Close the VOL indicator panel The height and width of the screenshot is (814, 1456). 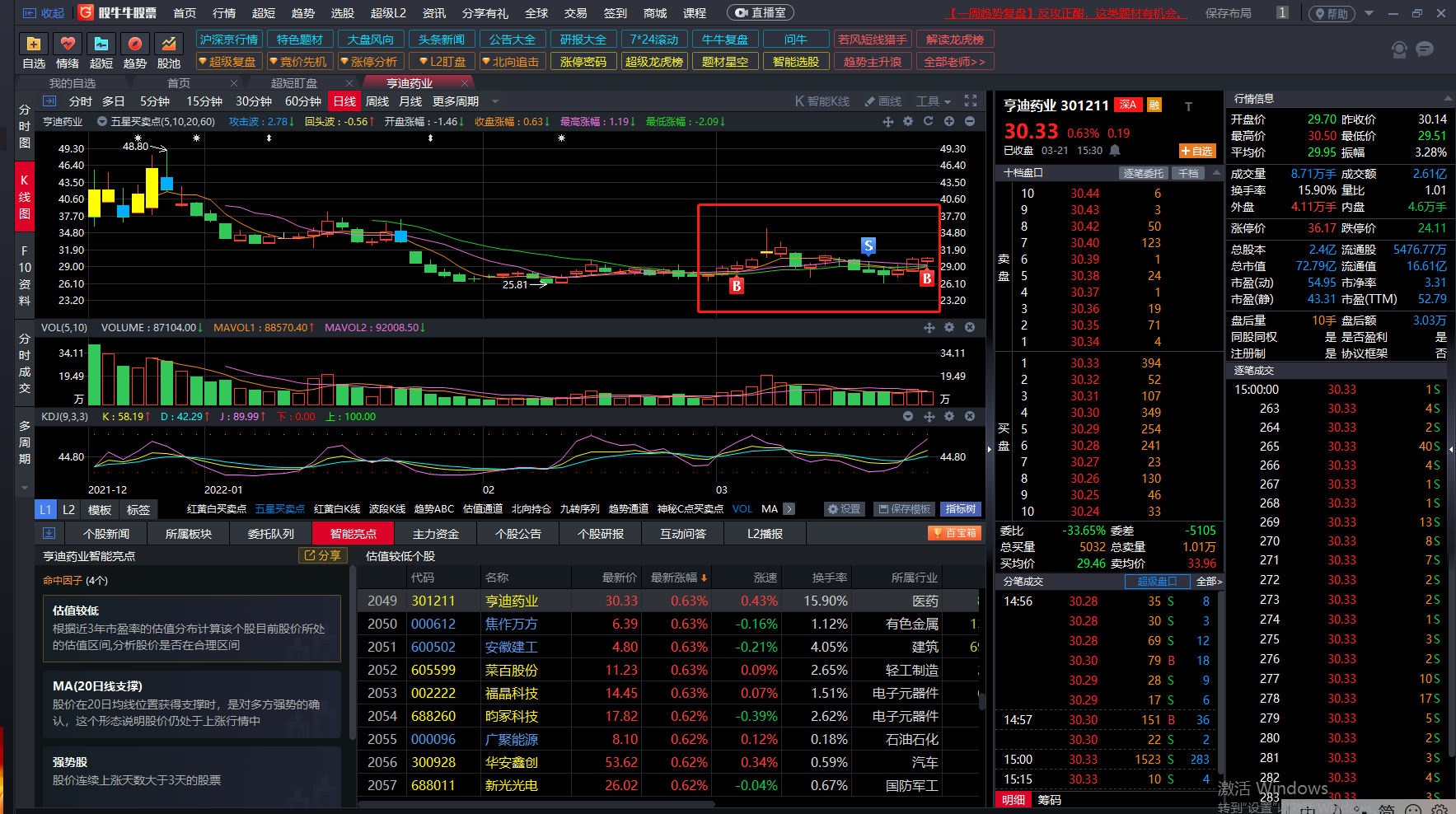(x=970, y=327)
